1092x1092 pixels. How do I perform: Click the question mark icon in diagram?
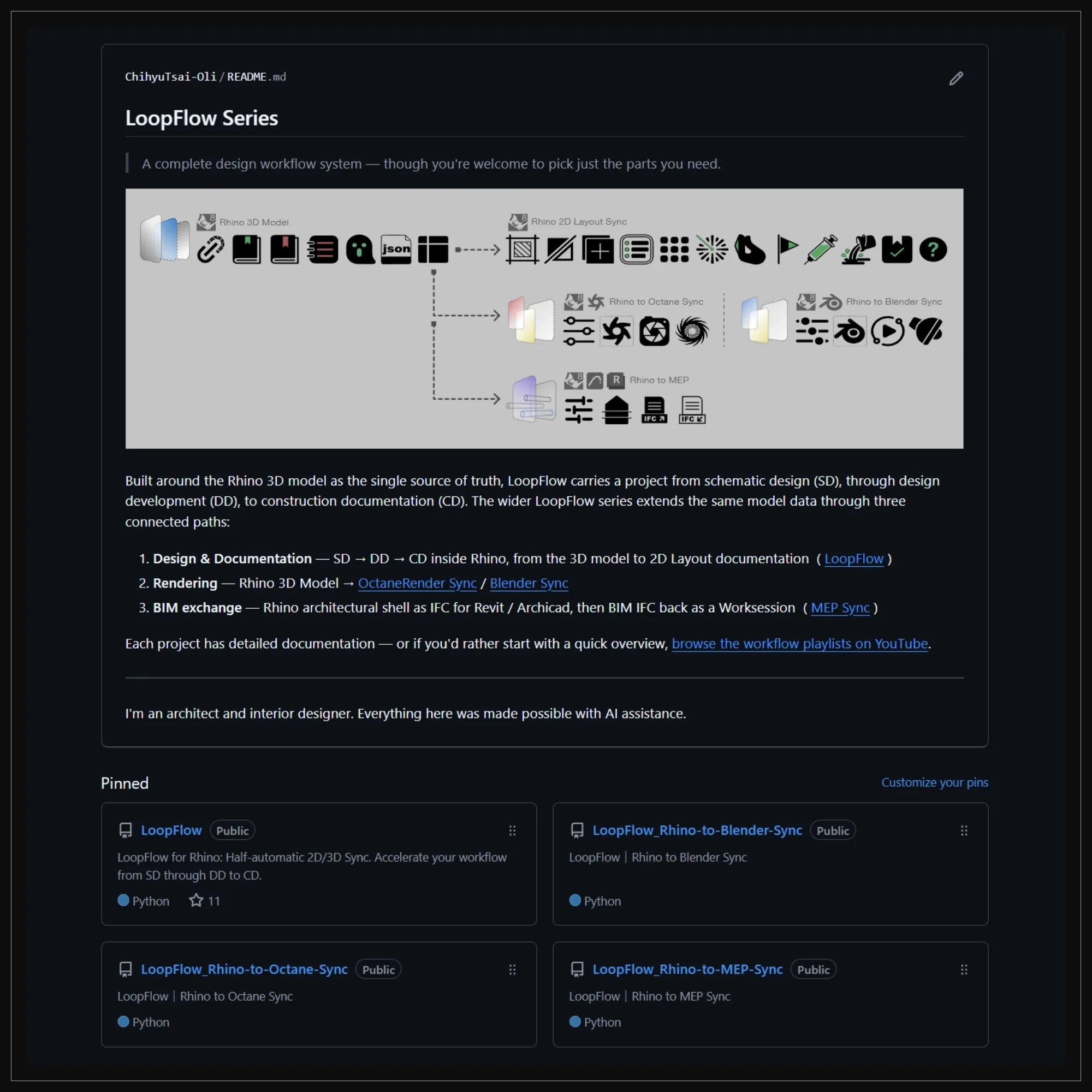(x=933, y=250)
